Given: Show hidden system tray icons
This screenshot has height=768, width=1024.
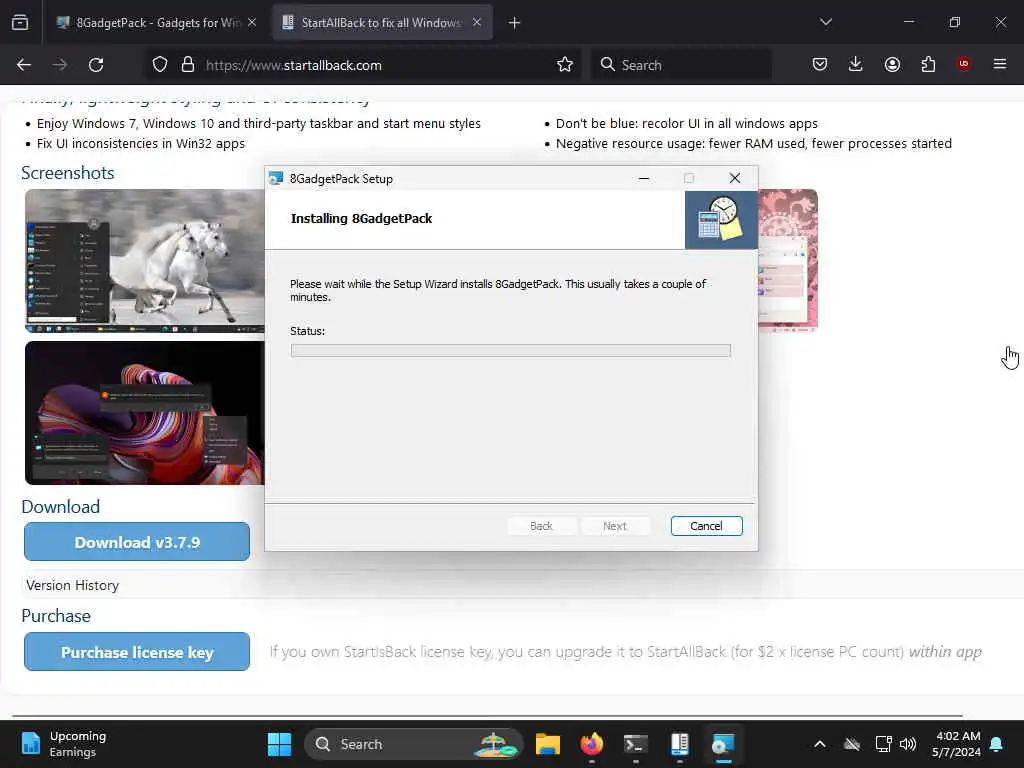Looking at the screenshot, I should [x=820, y=744].
